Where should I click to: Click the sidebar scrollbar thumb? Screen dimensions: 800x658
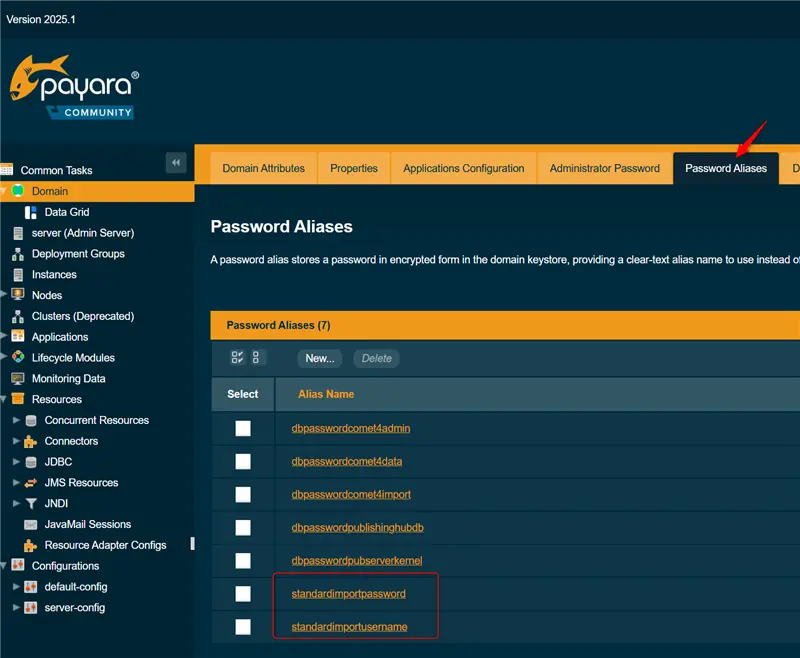pyautogui.click(x=192, y=543)
